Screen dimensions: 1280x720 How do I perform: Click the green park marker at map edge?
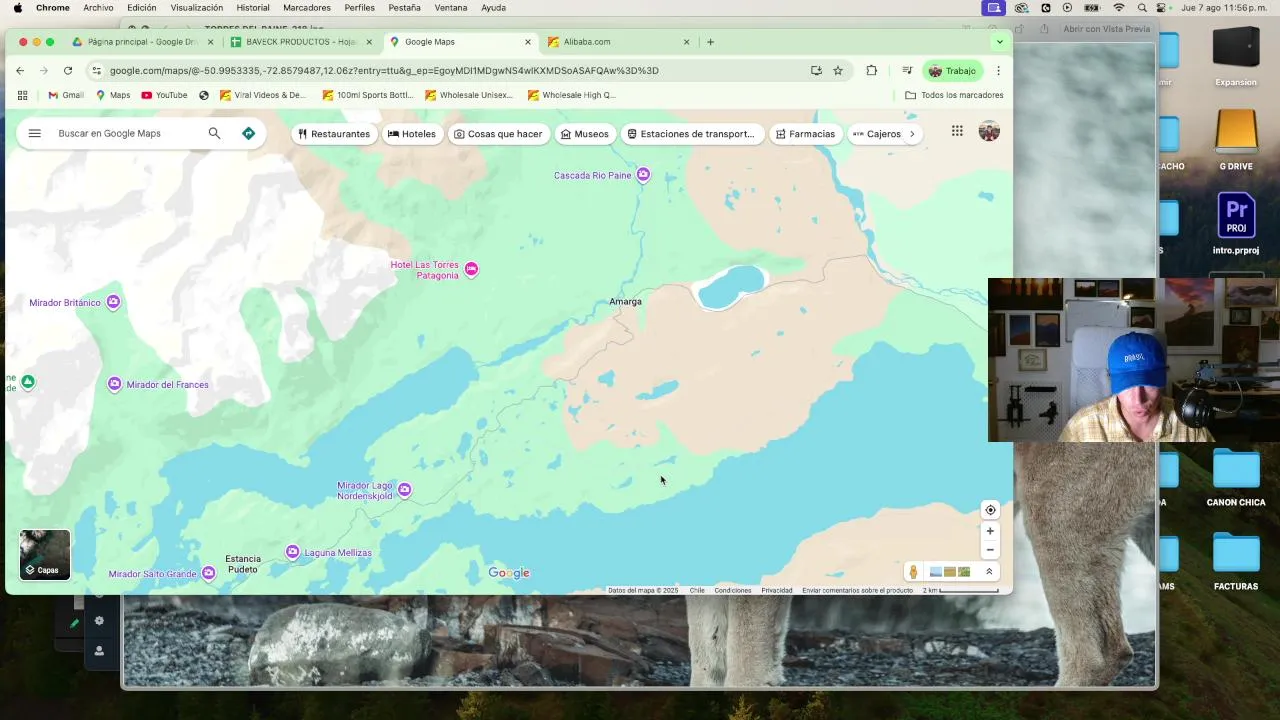click(x=28, y=382)
